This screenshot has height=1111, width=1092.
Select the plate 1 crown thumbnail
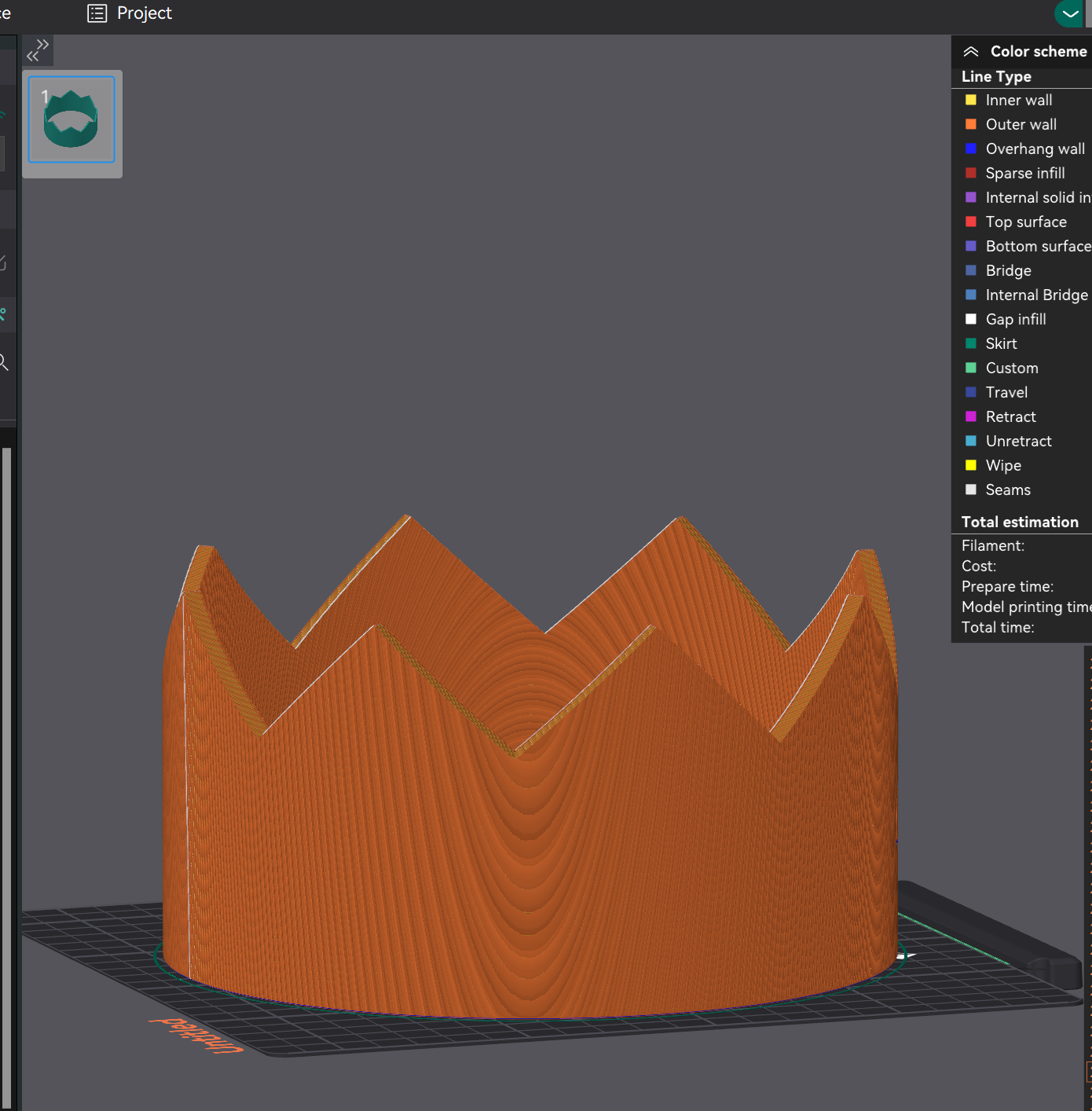tap(71, 119)
